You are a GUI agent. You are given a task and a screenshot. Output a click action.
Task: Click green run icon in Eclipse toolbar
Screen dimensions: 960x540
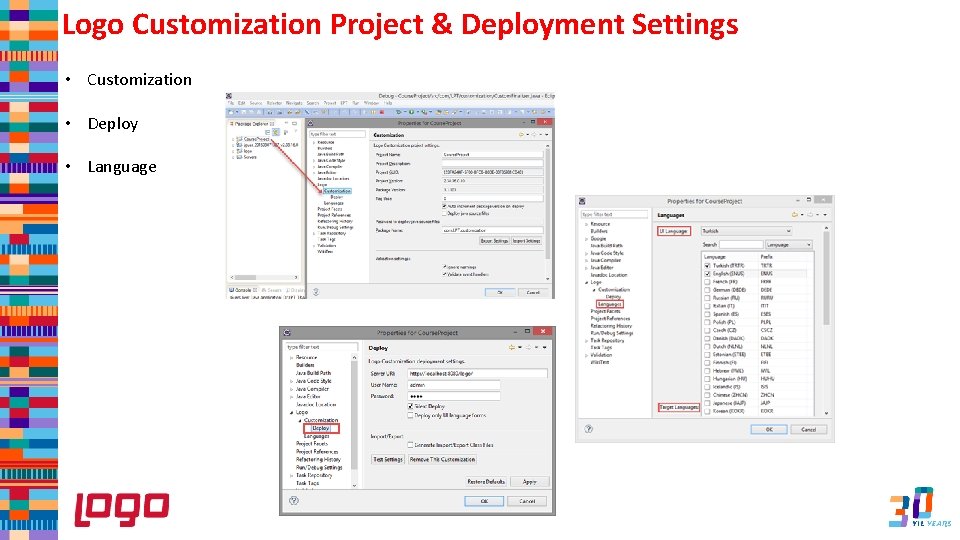pyautogui.click(x=411, y=112)
